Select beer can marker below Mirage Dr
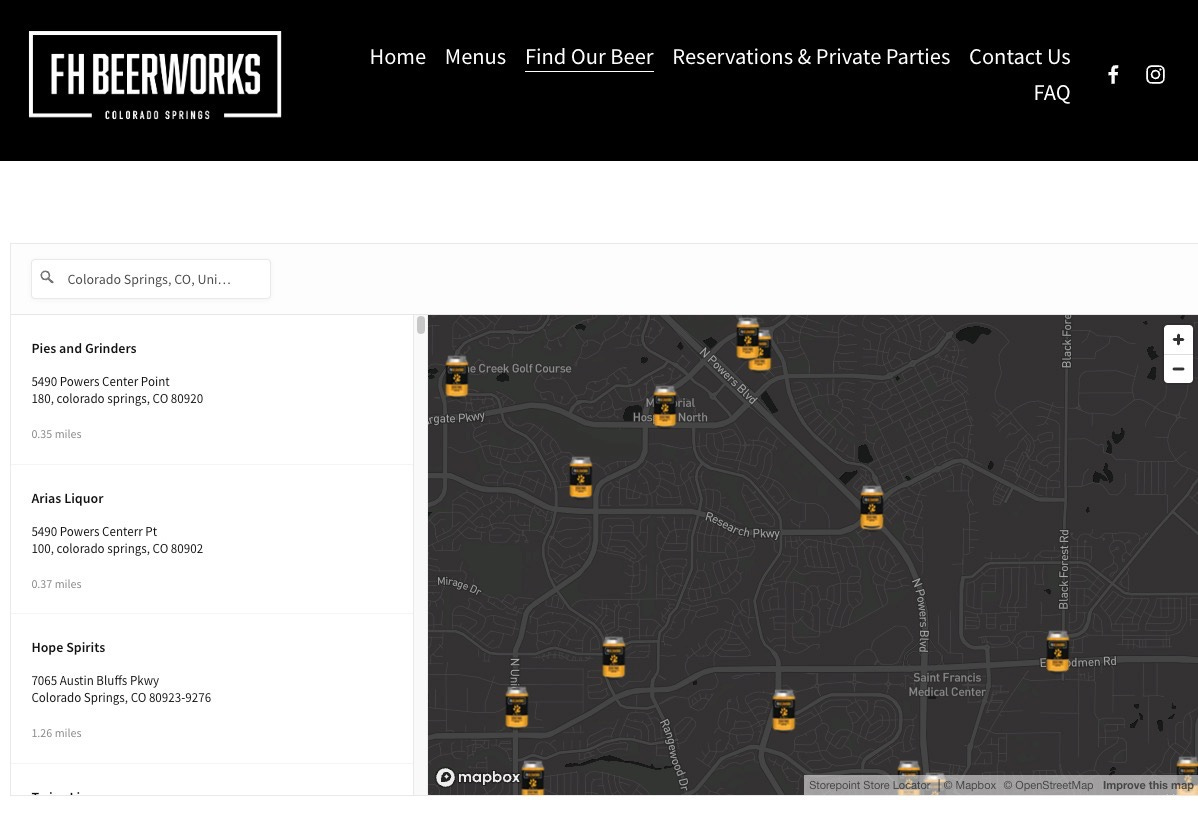The height and width of the screenshot is (831, 1198). tap(614, 657)
